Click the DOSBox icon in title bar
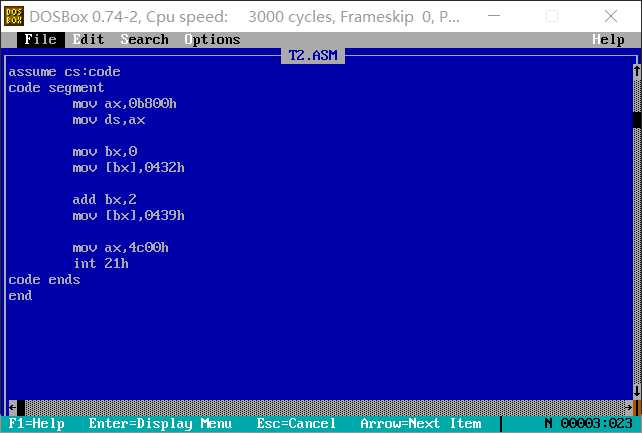 [x=14, y=16]
